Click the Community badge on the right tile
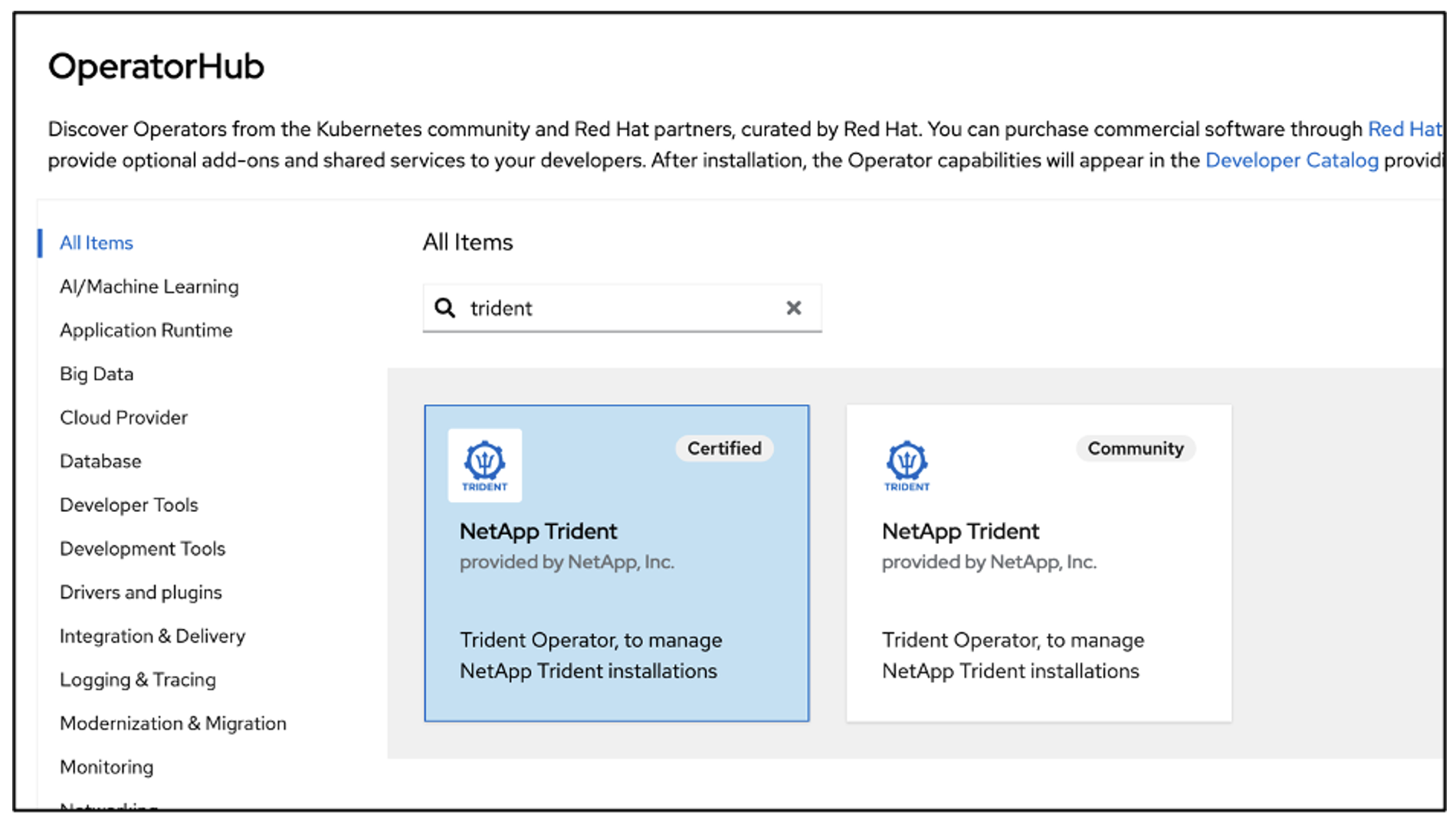Viewport: 1456px width, 823px height. tap(1135, 448)
